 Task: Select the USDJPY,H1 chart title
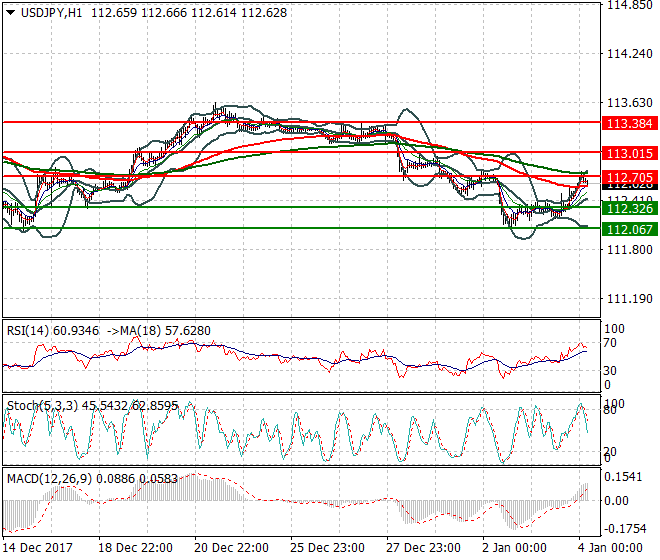(x=51, y=13)
